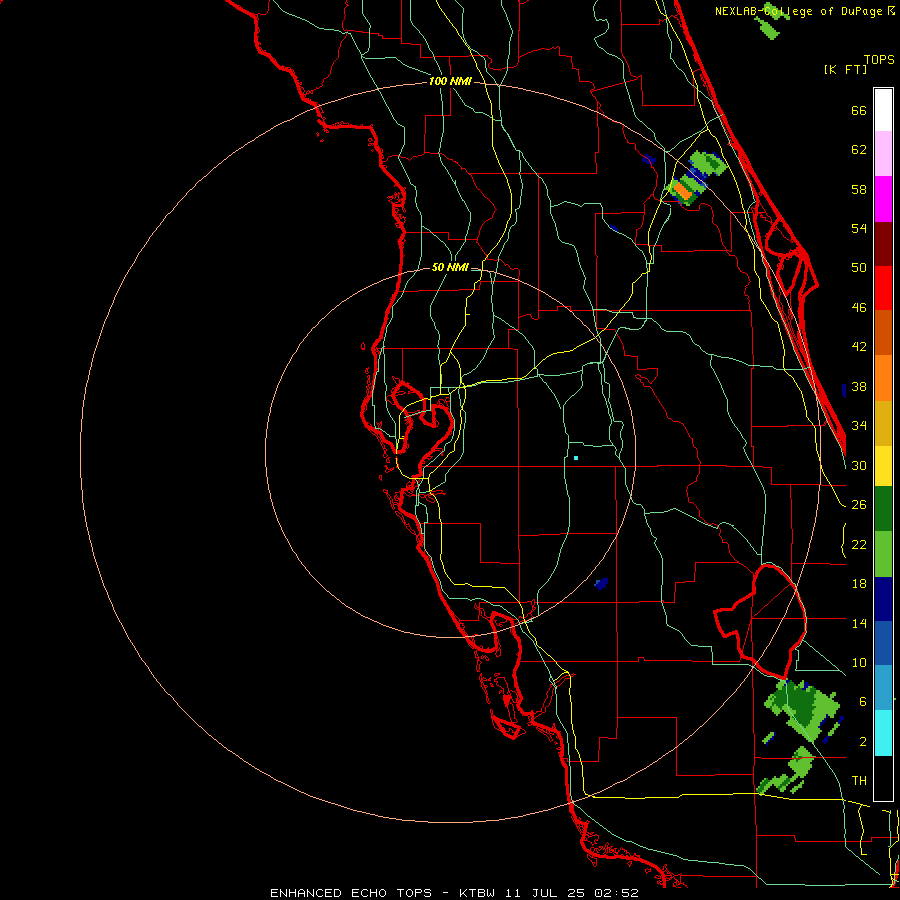Select the light green legend swatch
900x900 pixels.
pos(883,554)
